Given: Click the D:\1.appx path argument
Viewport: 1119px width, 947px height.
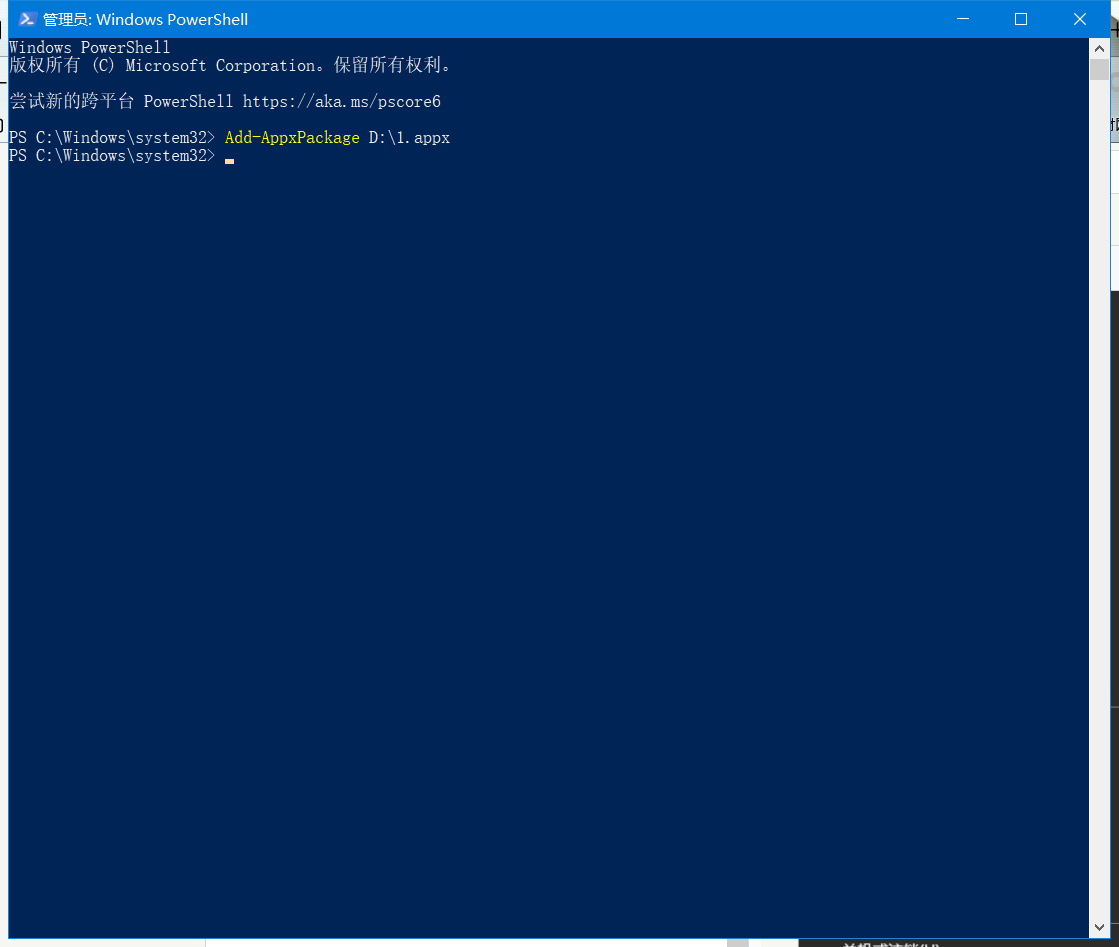Looking at the screenshot, I should (x=409, y=138).
